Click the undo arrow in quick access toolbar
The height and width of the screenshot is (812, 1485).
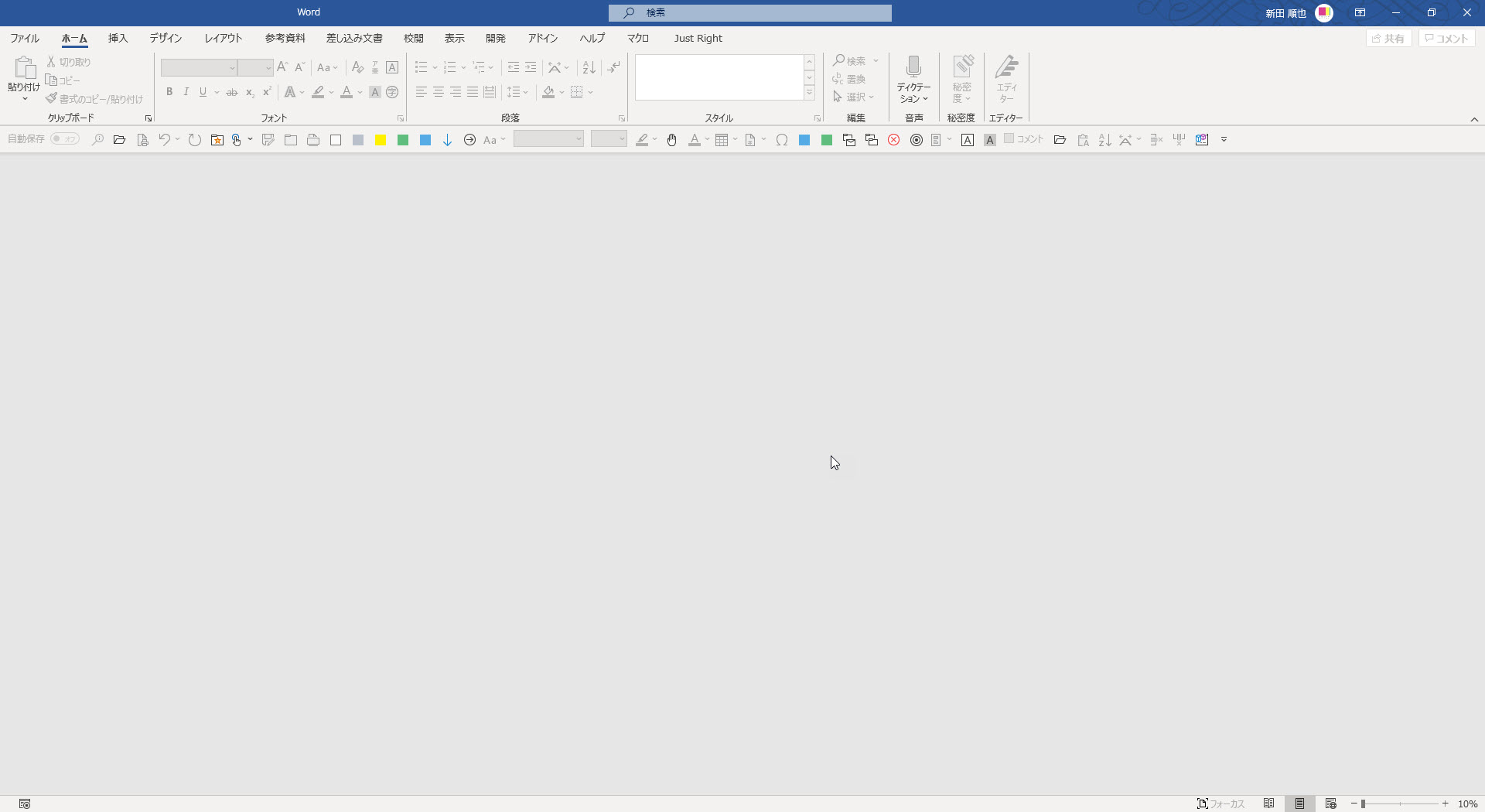click(x=164, y=140)
